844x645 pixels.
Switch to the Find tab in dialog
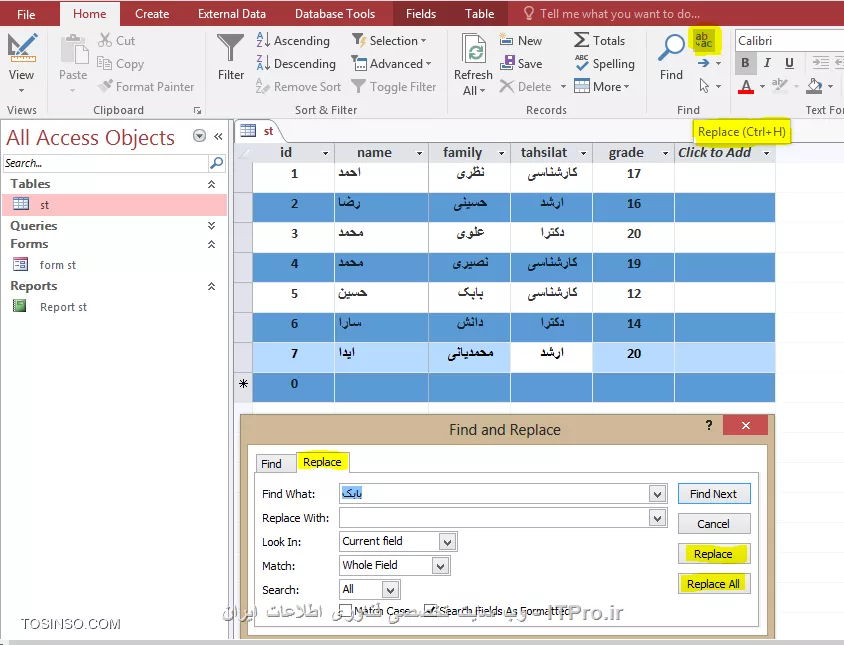tap(271, 463)
